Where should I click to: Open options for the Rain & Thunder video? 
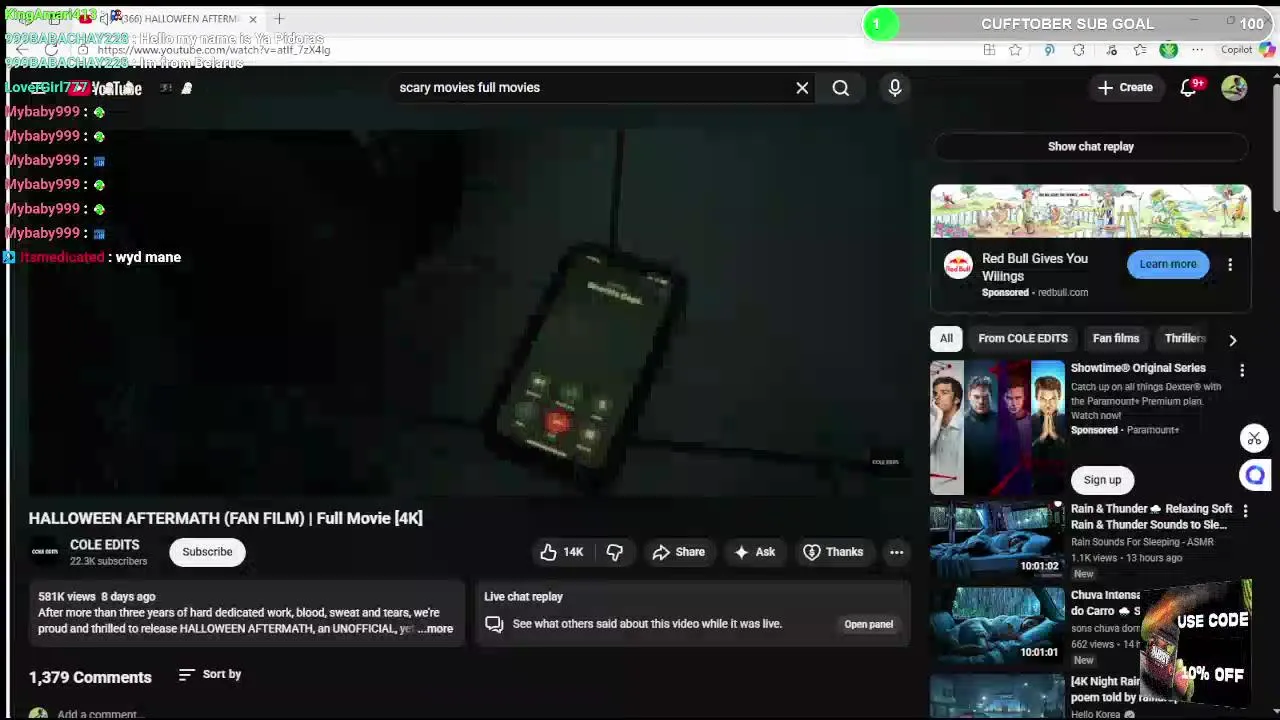pos(1245,511)
